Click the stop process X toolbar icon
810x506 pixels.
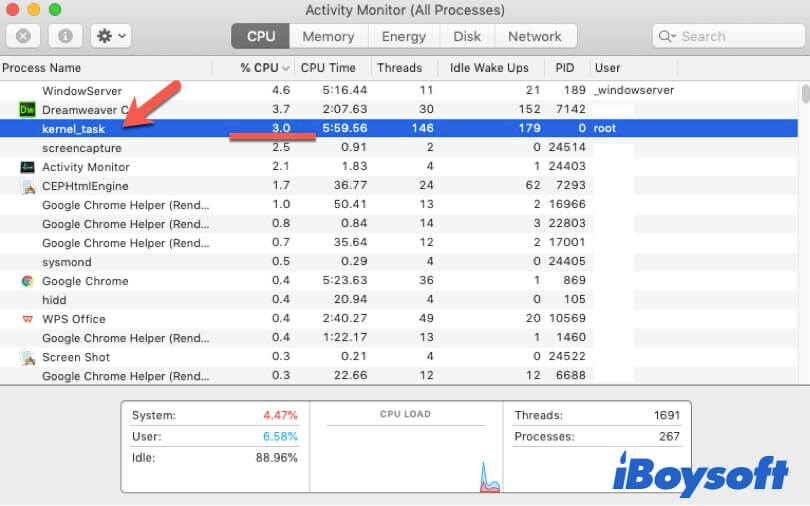(23, 36)
